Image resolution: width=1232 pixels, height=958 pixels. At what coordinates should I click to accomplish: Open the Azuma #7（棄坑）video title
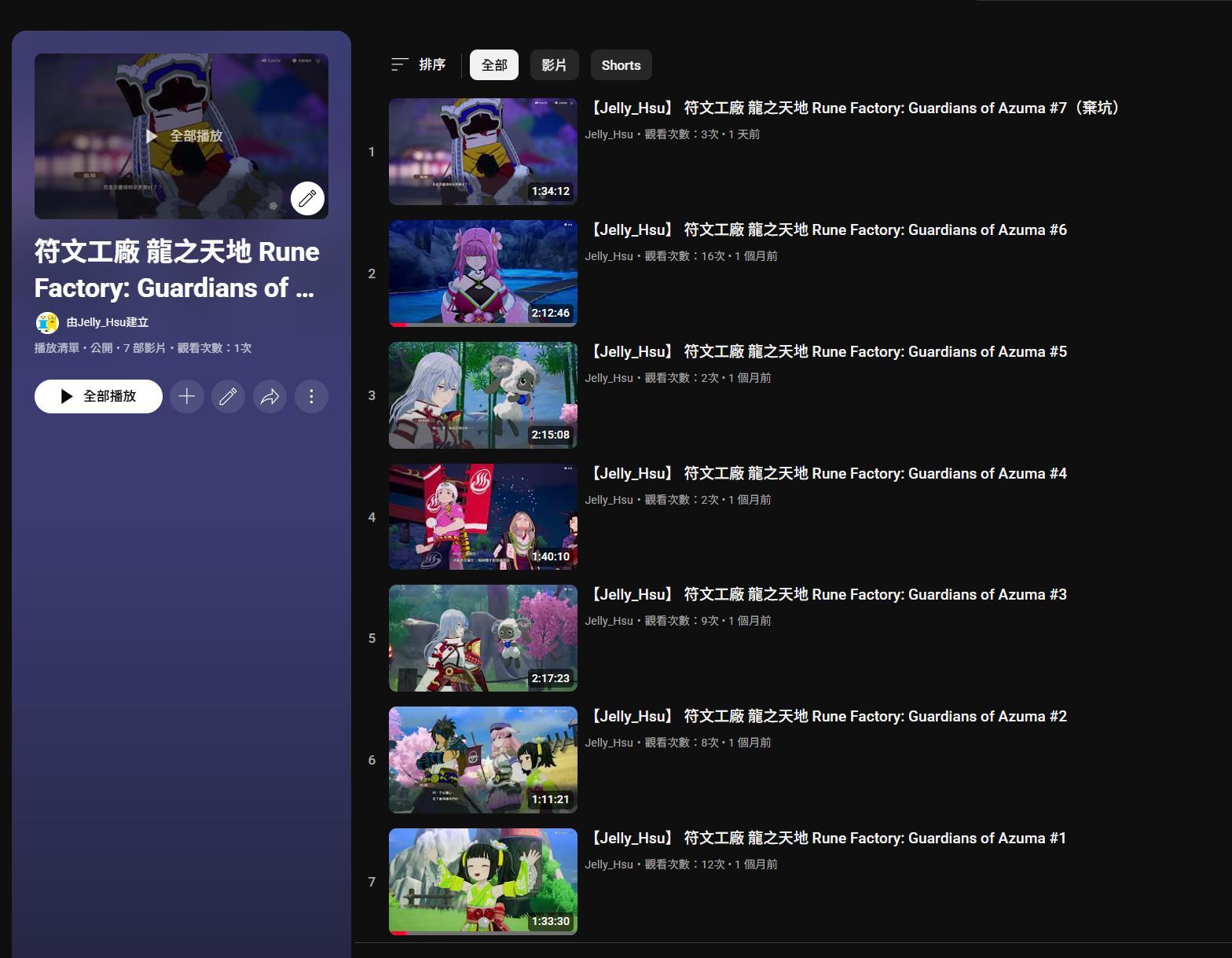pos(854,108)
